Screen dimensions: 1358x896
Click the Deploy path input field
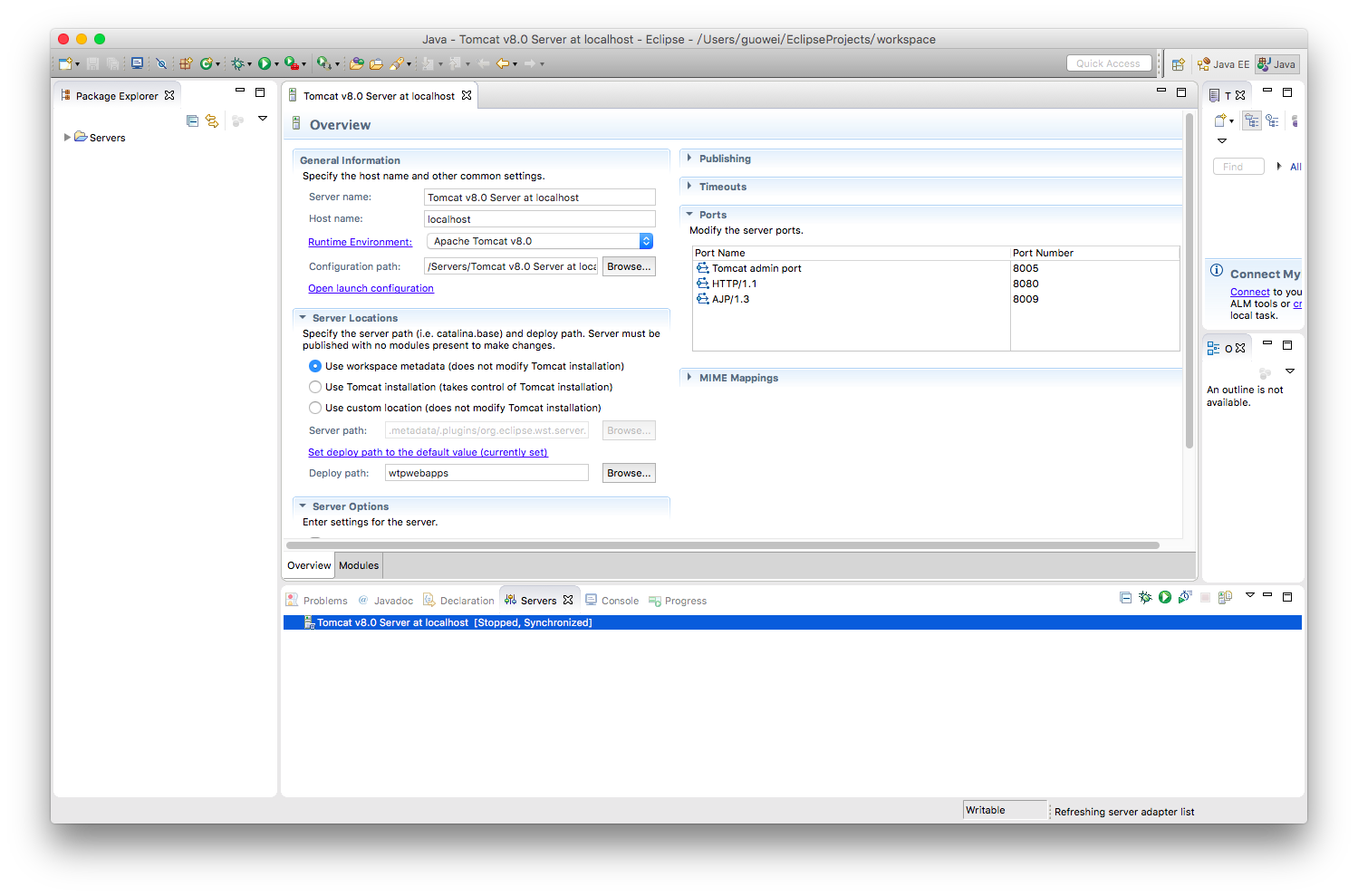click(486, 473)
